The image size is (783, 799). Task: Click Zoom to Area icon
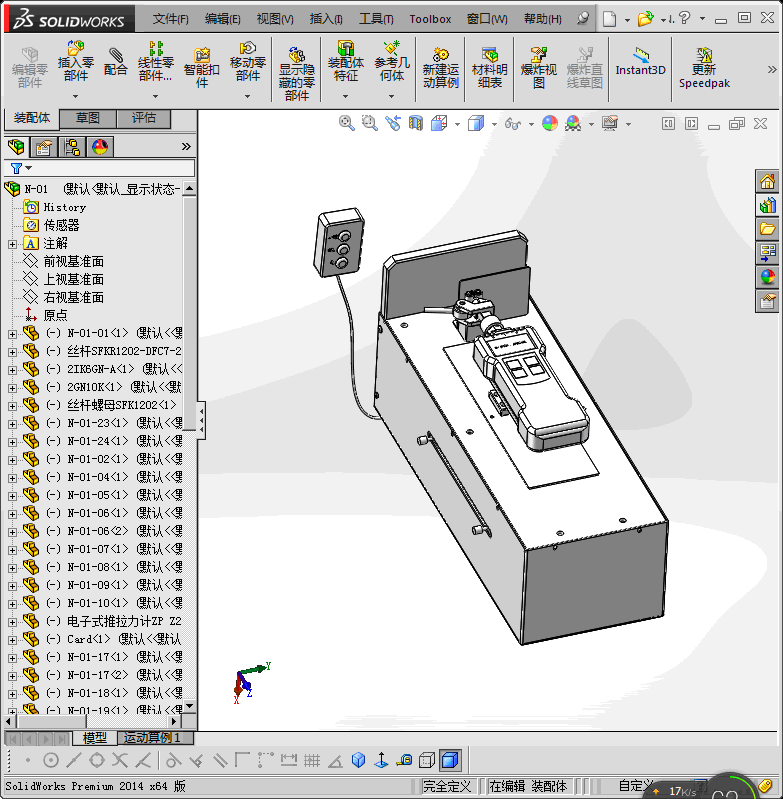[x=369, y=123]
